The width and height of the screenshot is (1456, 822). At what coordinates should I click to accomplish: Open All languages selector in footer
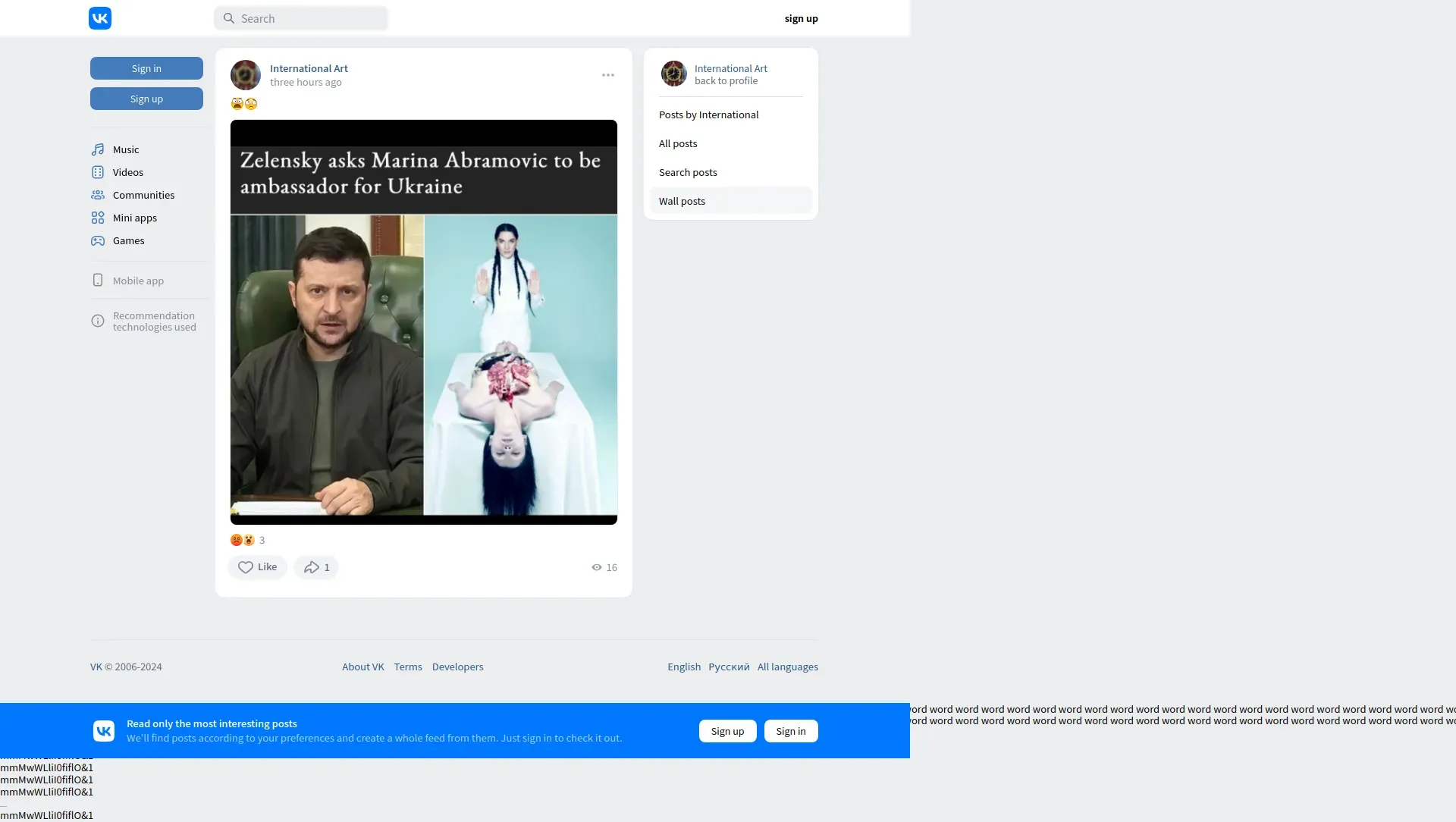click(787, 667)
